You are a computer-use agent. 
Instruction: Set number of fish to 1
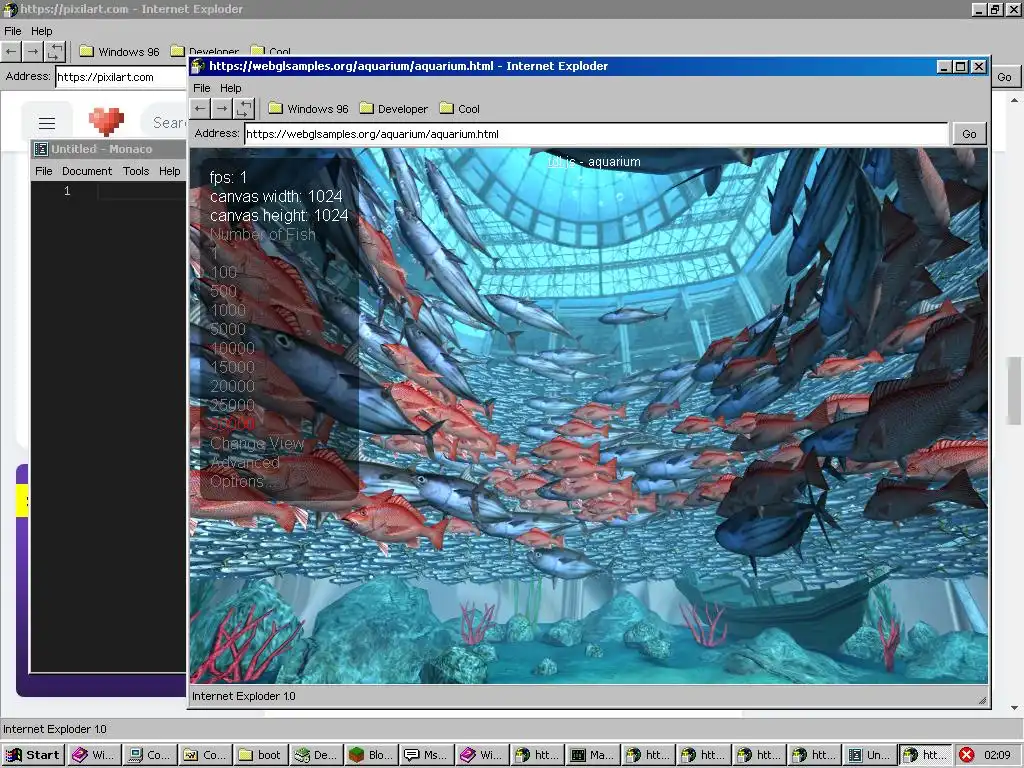point(214,253)
